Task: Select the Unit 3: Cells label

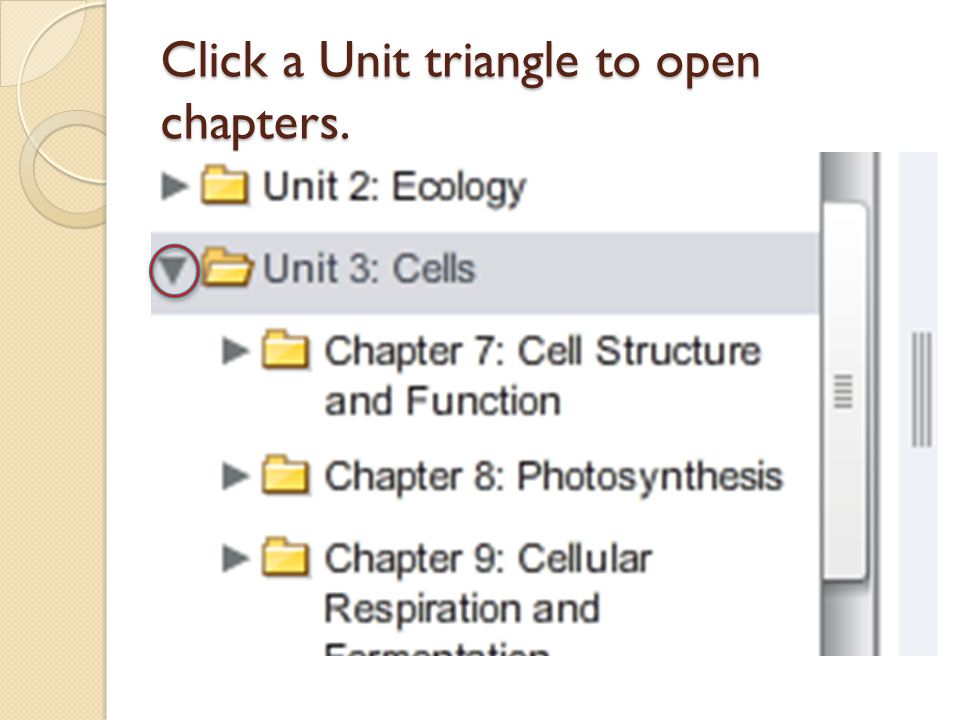Action: pos(369,269)
